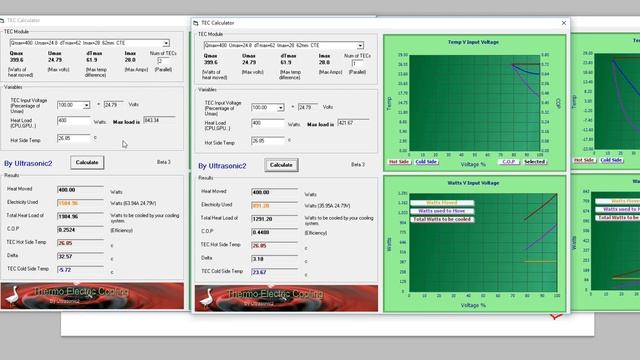Click the Hot Side Temp field in the background window
This screenshot has width=640, height=360.
(74, 138)
